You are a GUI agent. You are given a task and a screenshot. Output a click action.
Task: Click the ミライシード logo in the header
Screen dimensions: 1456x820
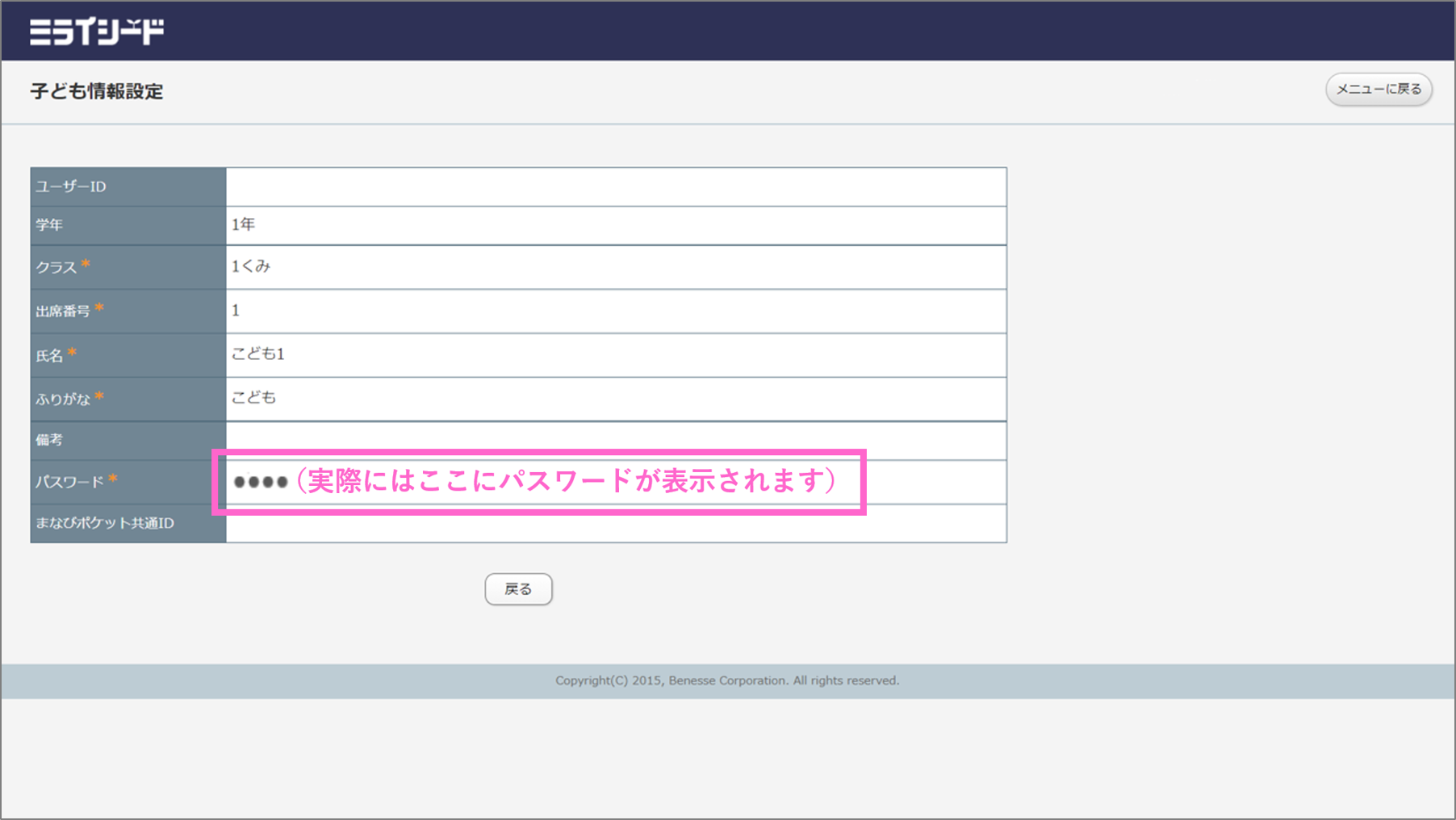click(x=97, y=31)
